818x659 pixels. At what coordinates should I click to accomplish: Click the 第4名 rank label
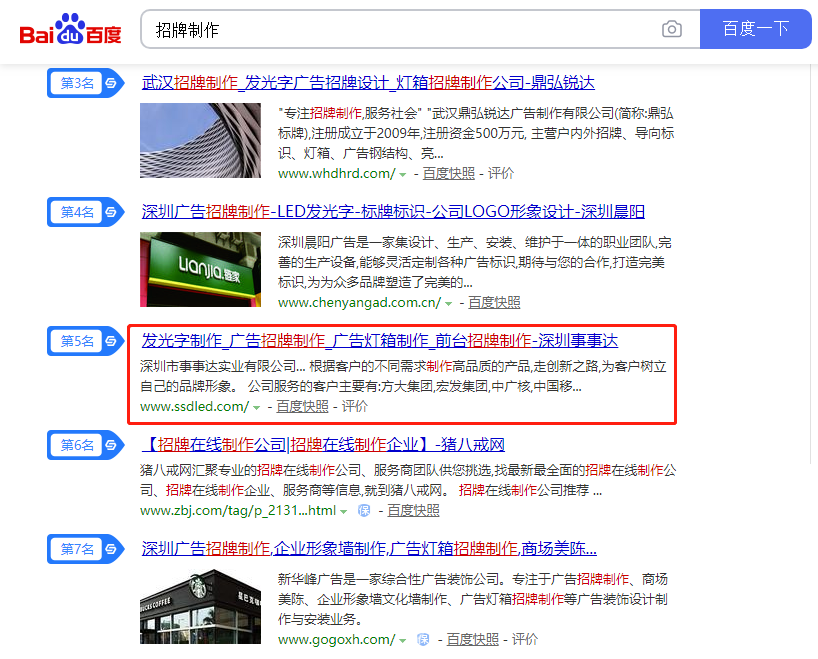click(77, 212)
